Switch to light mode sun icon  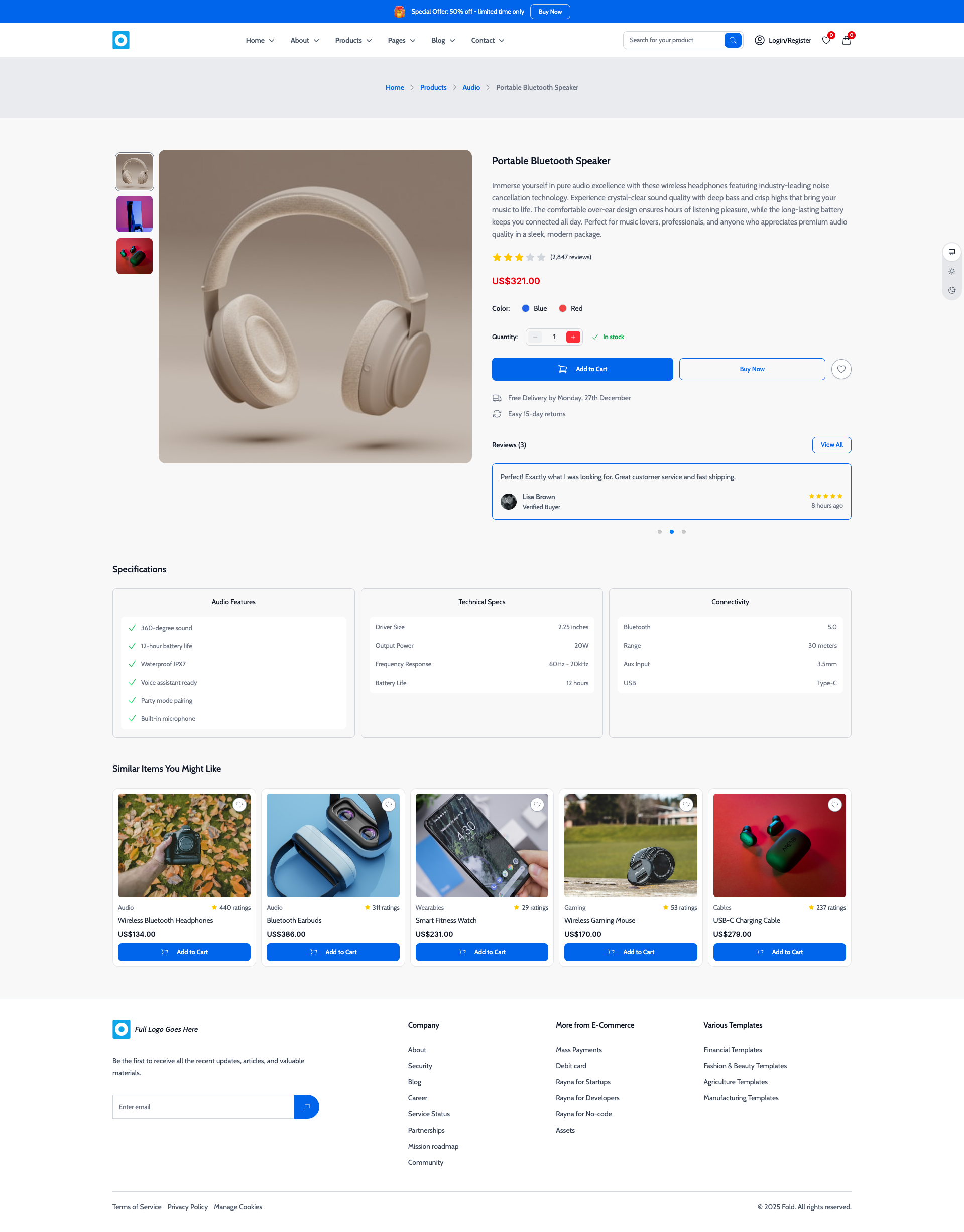951,271
